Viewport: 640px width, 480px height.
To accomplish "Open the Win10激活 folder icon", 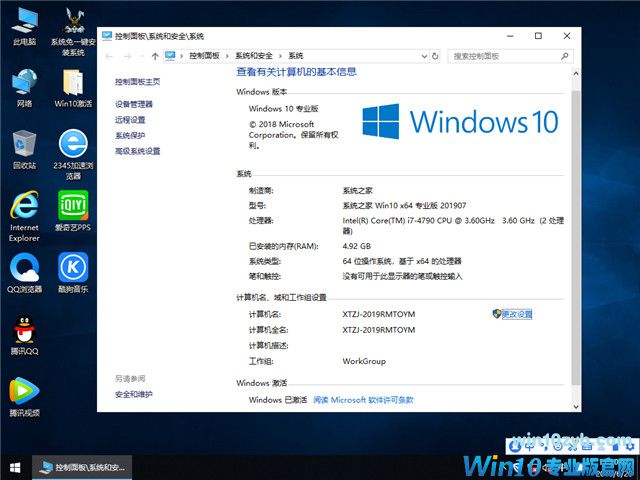I will click(x=73, y=87).
